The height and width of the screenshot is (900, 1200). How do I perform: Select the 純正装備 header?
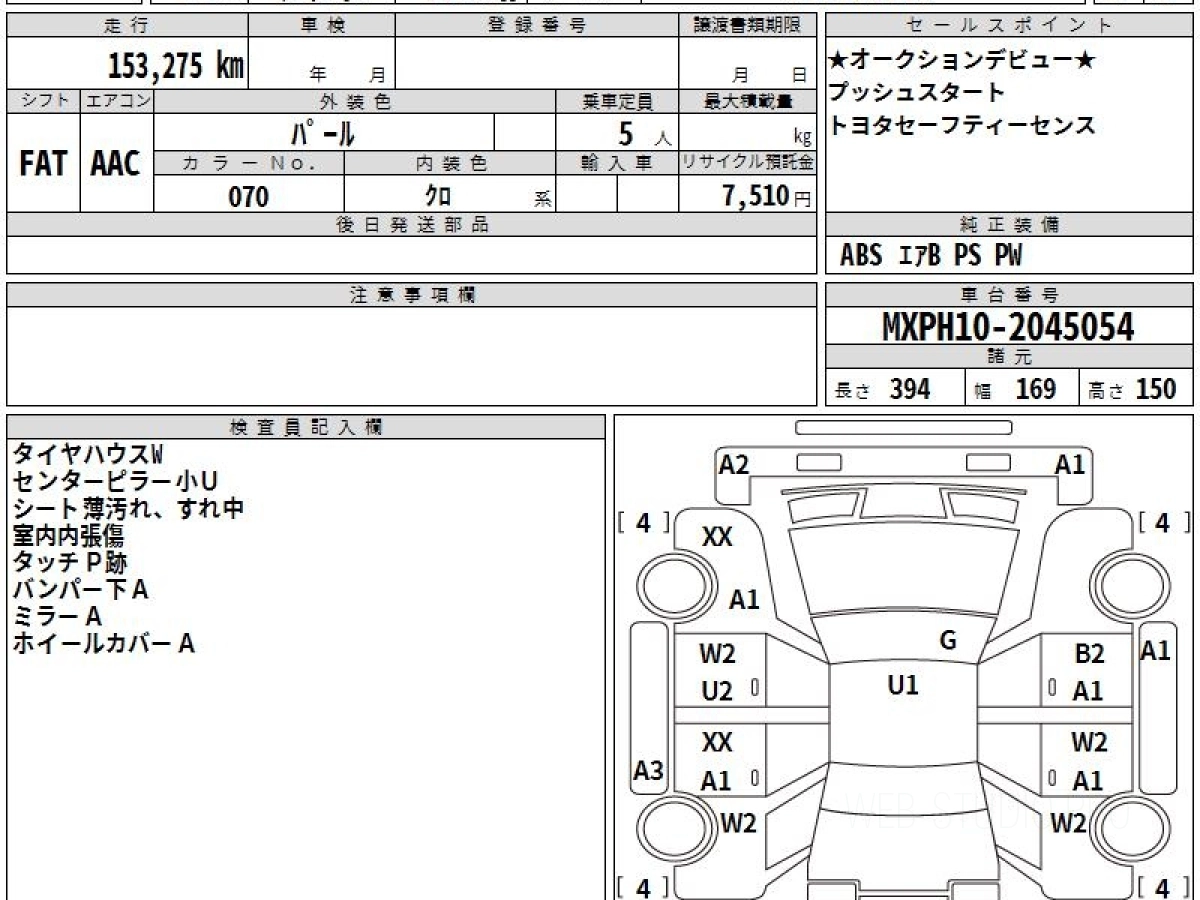click(1010, 225)
